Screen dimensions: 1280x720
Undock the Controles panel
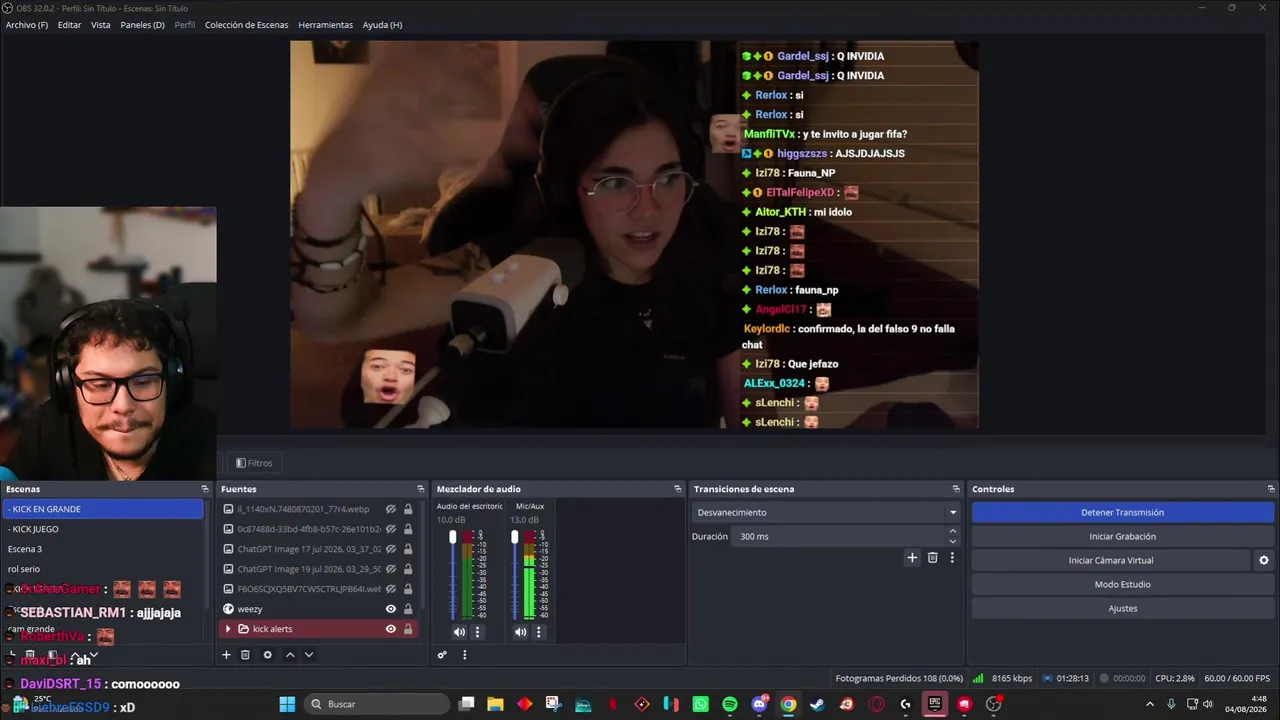(x=1271, y=489)
